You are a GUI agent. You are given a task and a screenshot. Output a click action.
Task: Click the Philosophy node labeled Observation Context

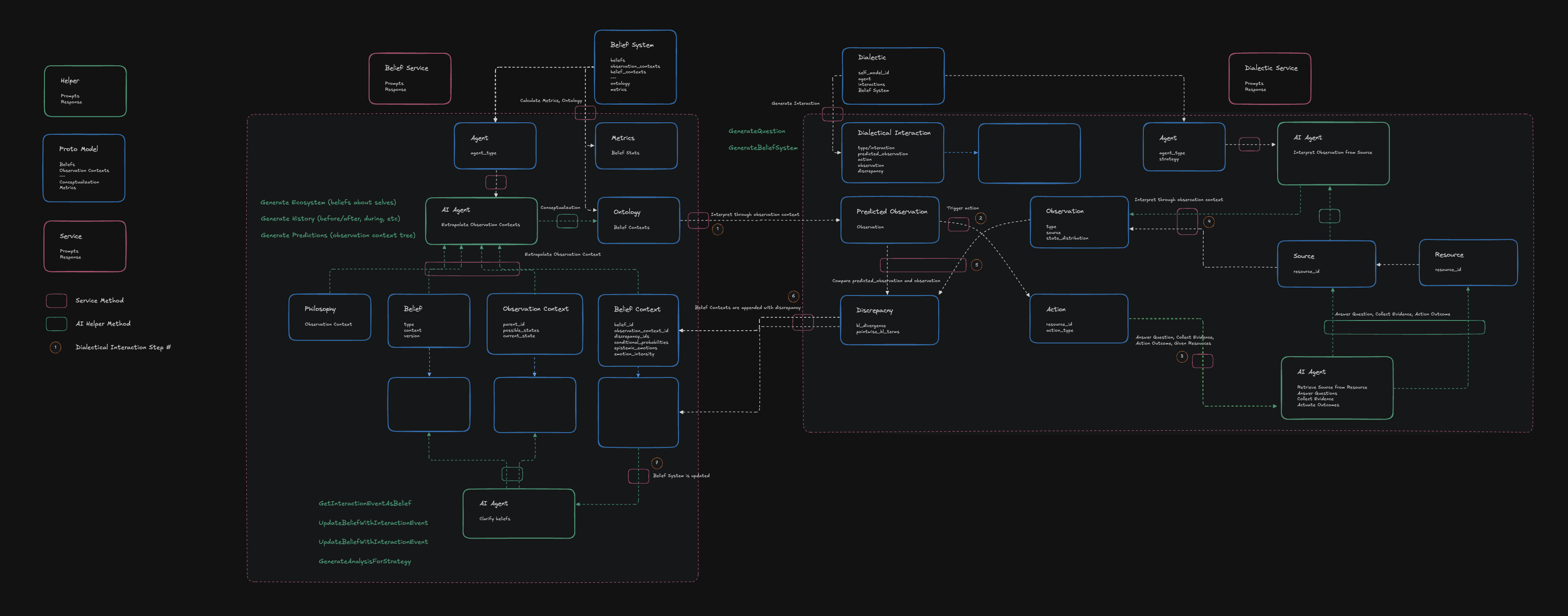tap(329, 316)
